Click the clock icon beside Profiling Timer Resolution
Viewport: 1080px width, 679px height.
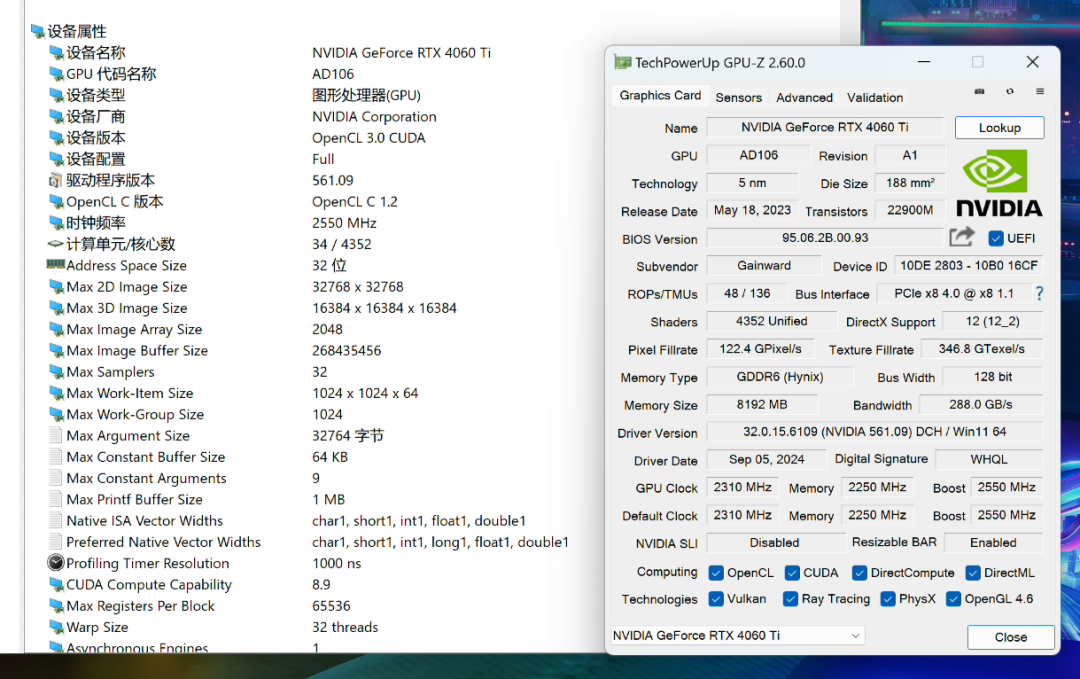[x=56, y=563]
